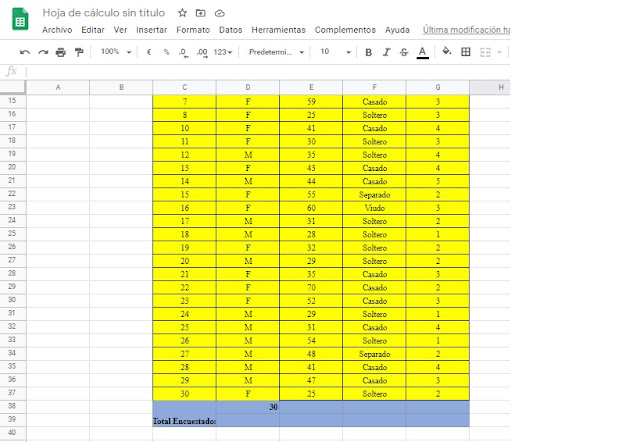This screenshot has height=442, width=640.
Task: Open the Formato menu
Action: click(193, 30)
